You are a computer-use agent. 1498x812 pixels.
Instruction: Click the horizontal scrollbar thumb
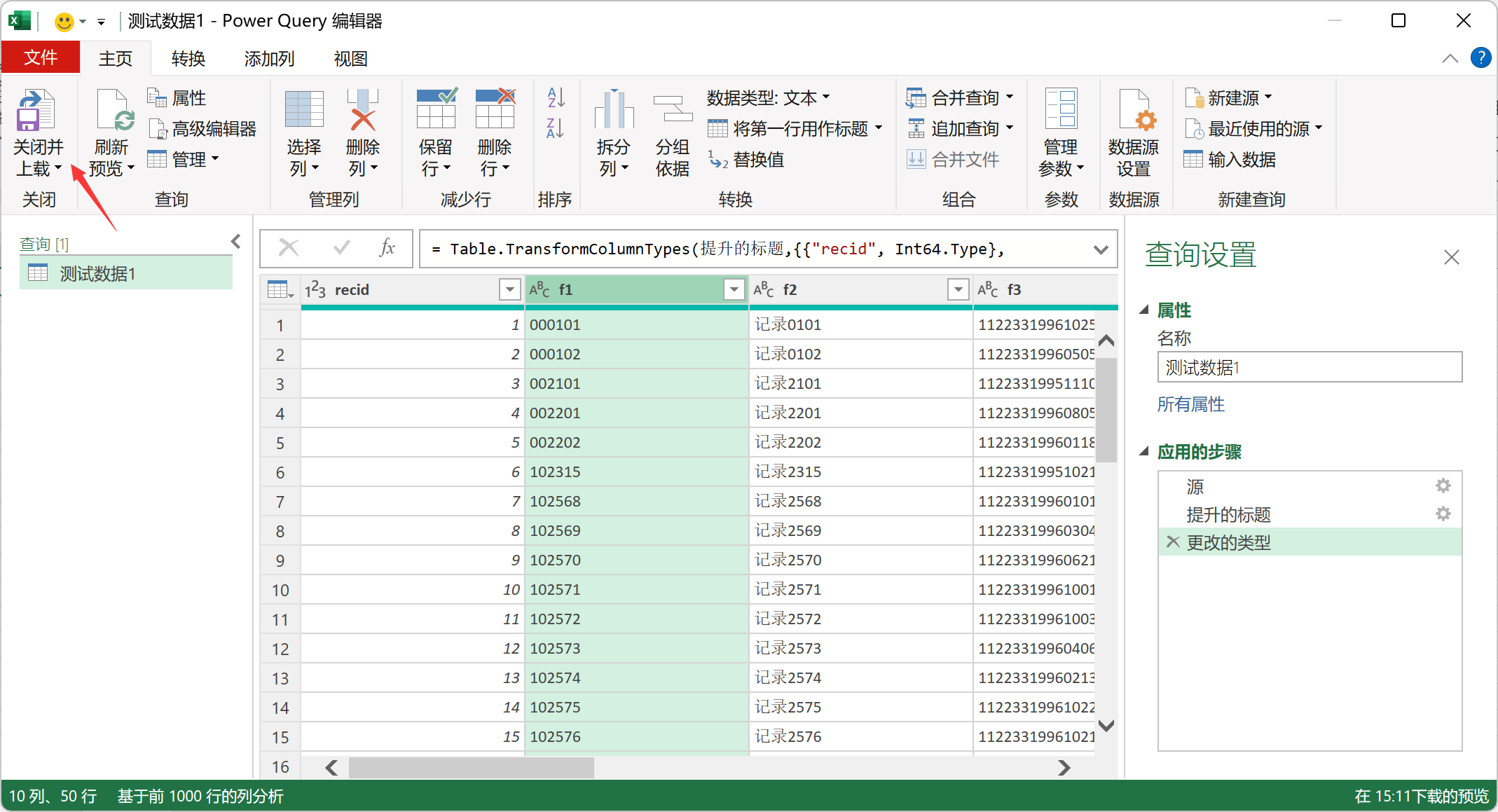pyautogui.click(x=471, y=768)
